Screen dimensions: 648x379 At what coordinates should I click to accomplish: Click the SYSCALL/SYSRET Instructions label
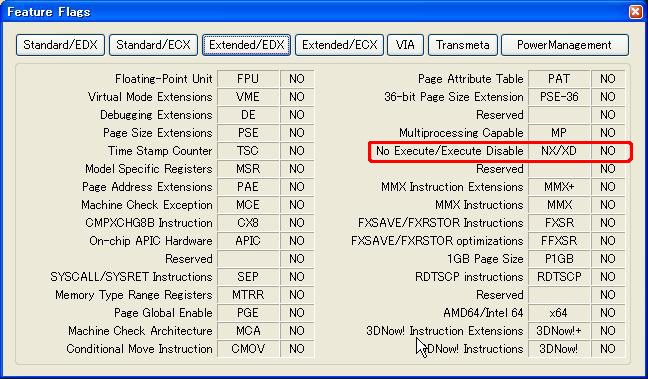tap(131, 277)
